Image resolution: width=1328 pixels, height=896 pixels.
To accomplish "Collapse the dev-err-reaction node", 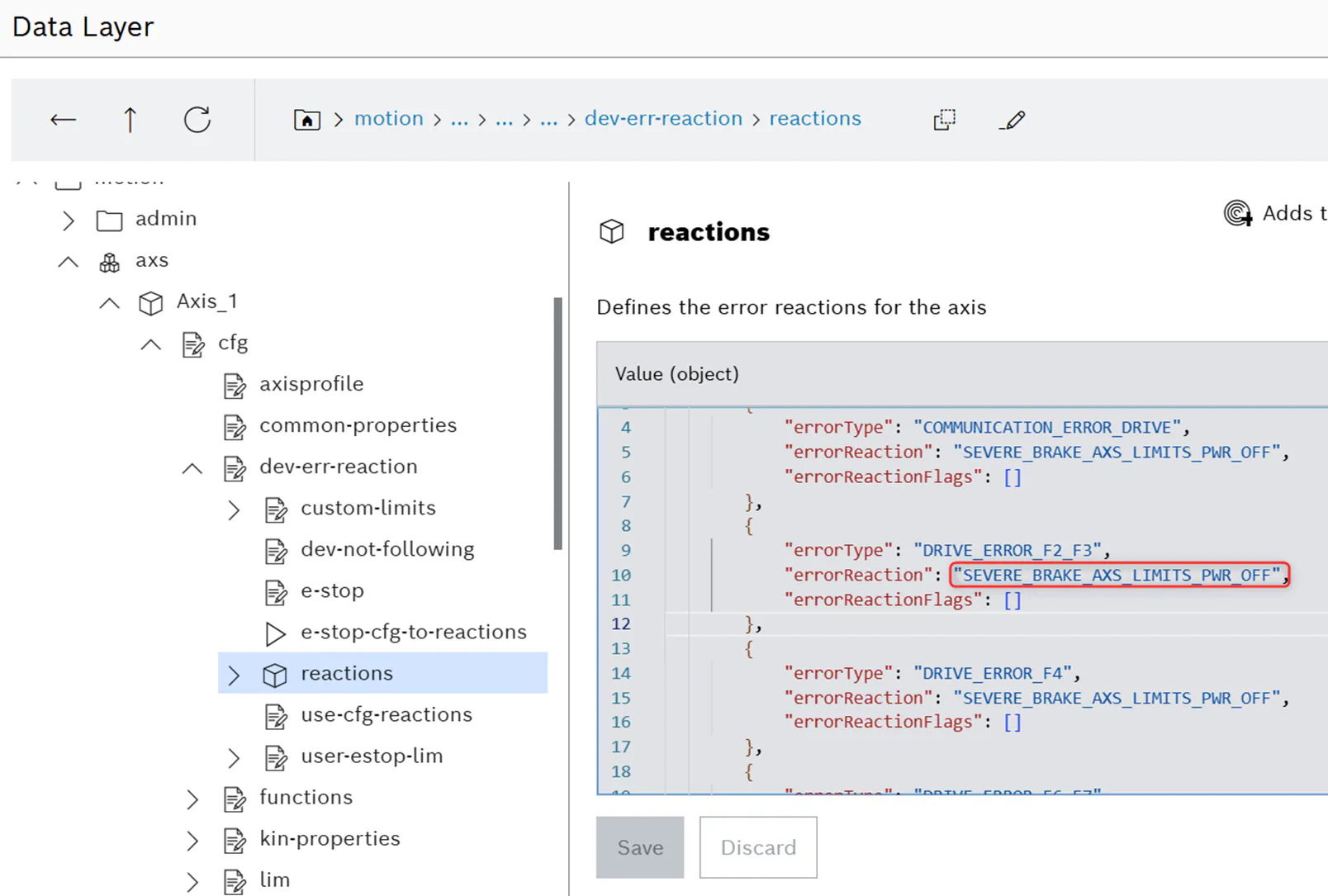I will click(x=192, y=468).
